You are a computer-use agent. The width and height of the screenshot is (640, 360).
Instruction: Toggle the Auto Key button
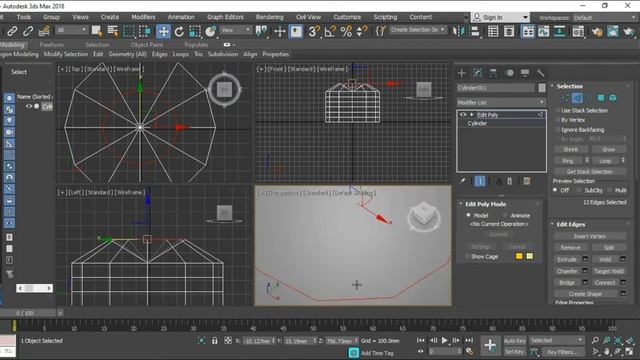[515, 340]
